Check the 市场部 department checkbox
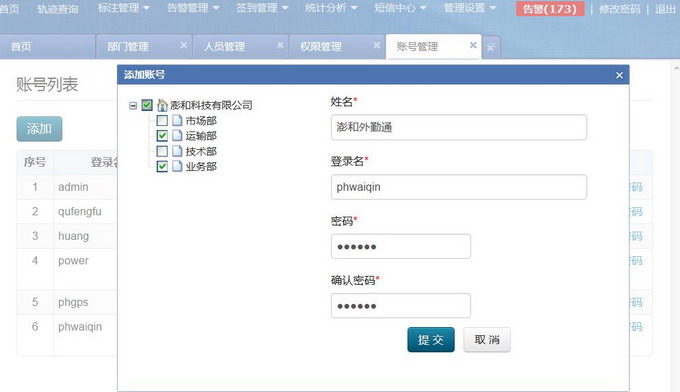This screenshot has width=680, height=392. pos(162,120)
